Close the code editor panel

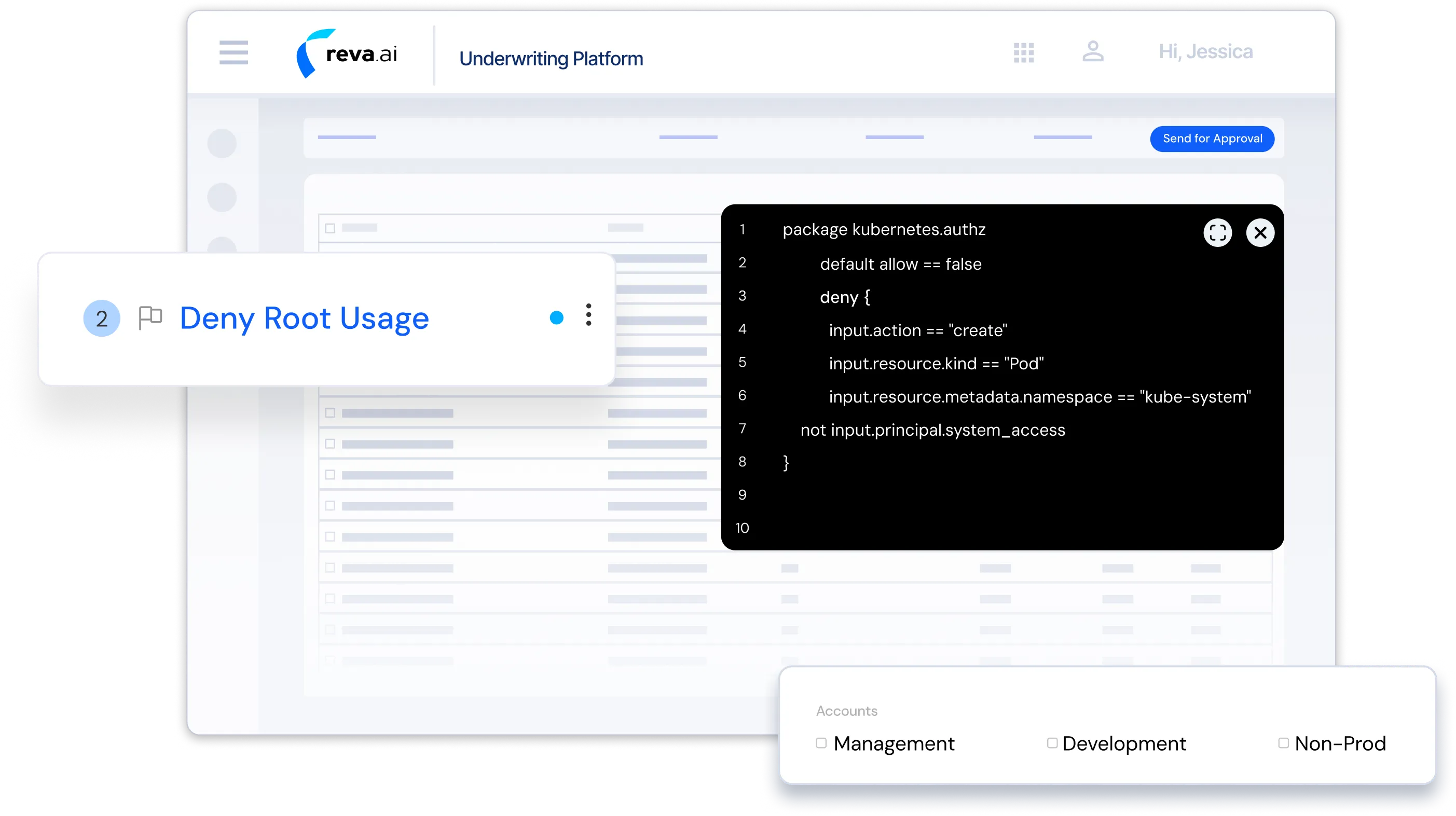pos(1260,233)
